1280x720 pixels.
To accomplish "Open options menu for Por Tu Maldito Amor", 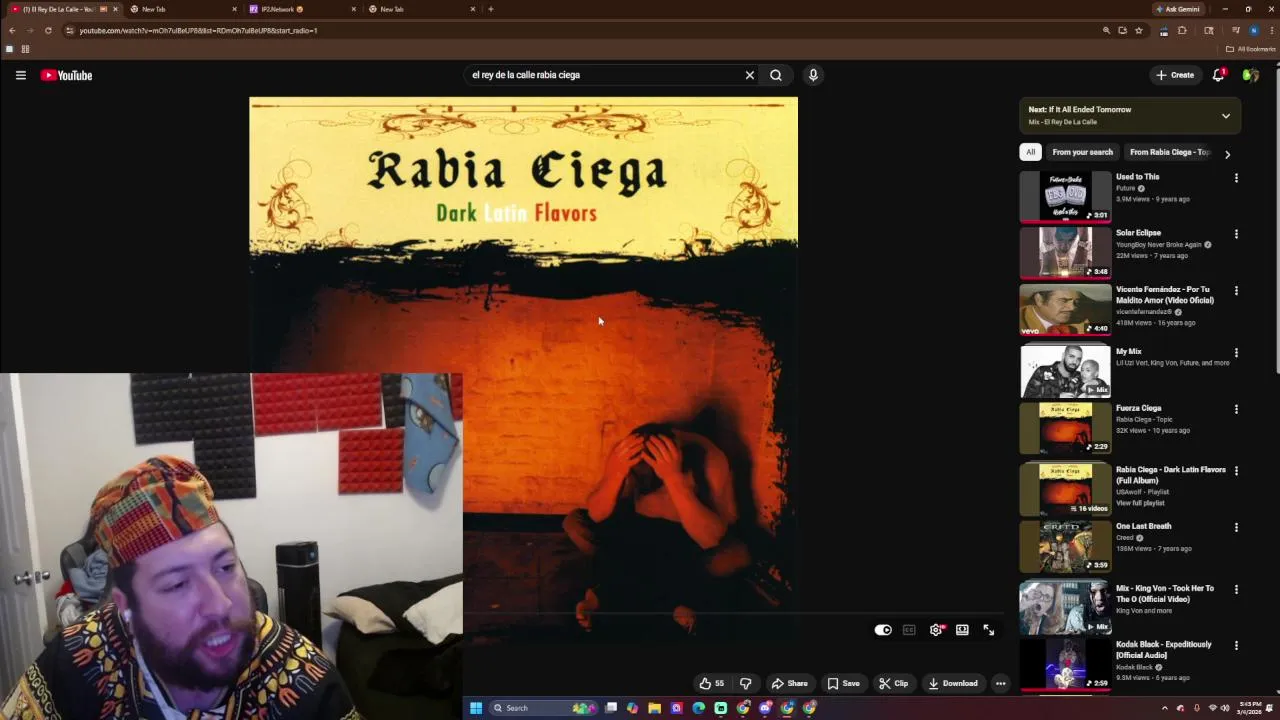I will coord(1236,291).
